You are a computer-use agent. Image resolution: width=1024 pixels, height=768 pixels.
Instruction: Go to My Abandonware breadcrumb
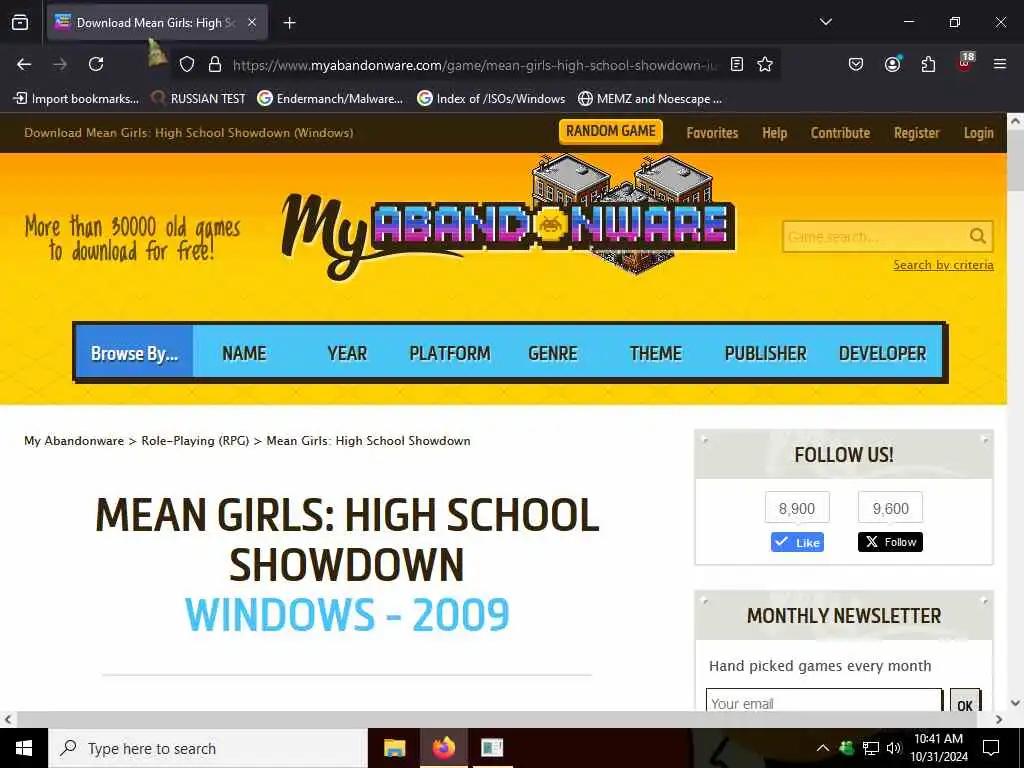(74, 441)
